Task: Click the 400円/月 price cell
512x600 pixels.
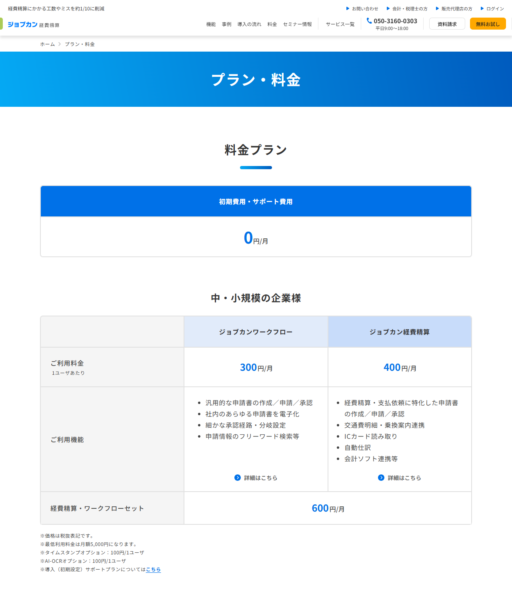Action: [x=399, y=367]
